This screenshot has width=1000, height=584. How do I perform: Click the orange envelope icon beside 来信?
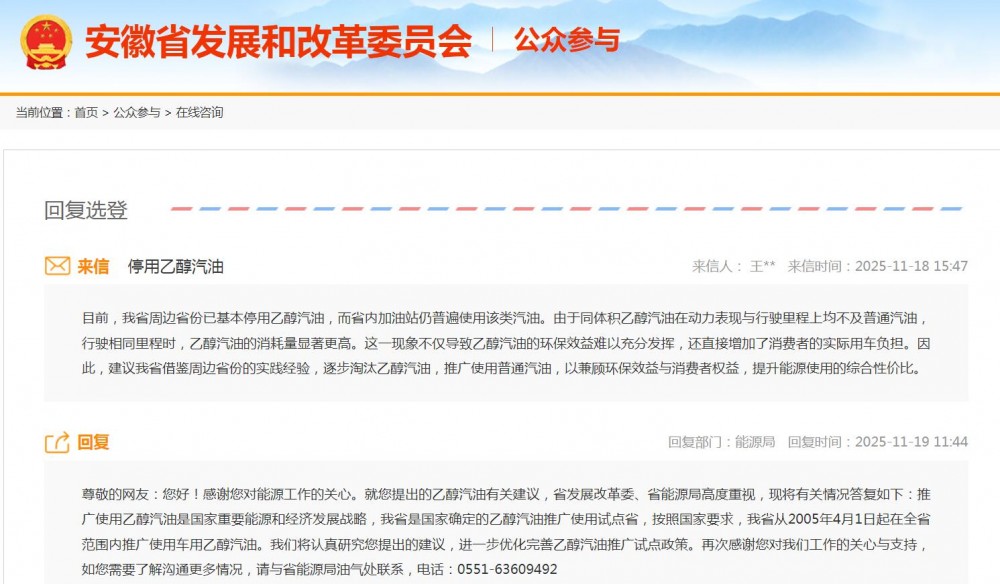(57, 266)
